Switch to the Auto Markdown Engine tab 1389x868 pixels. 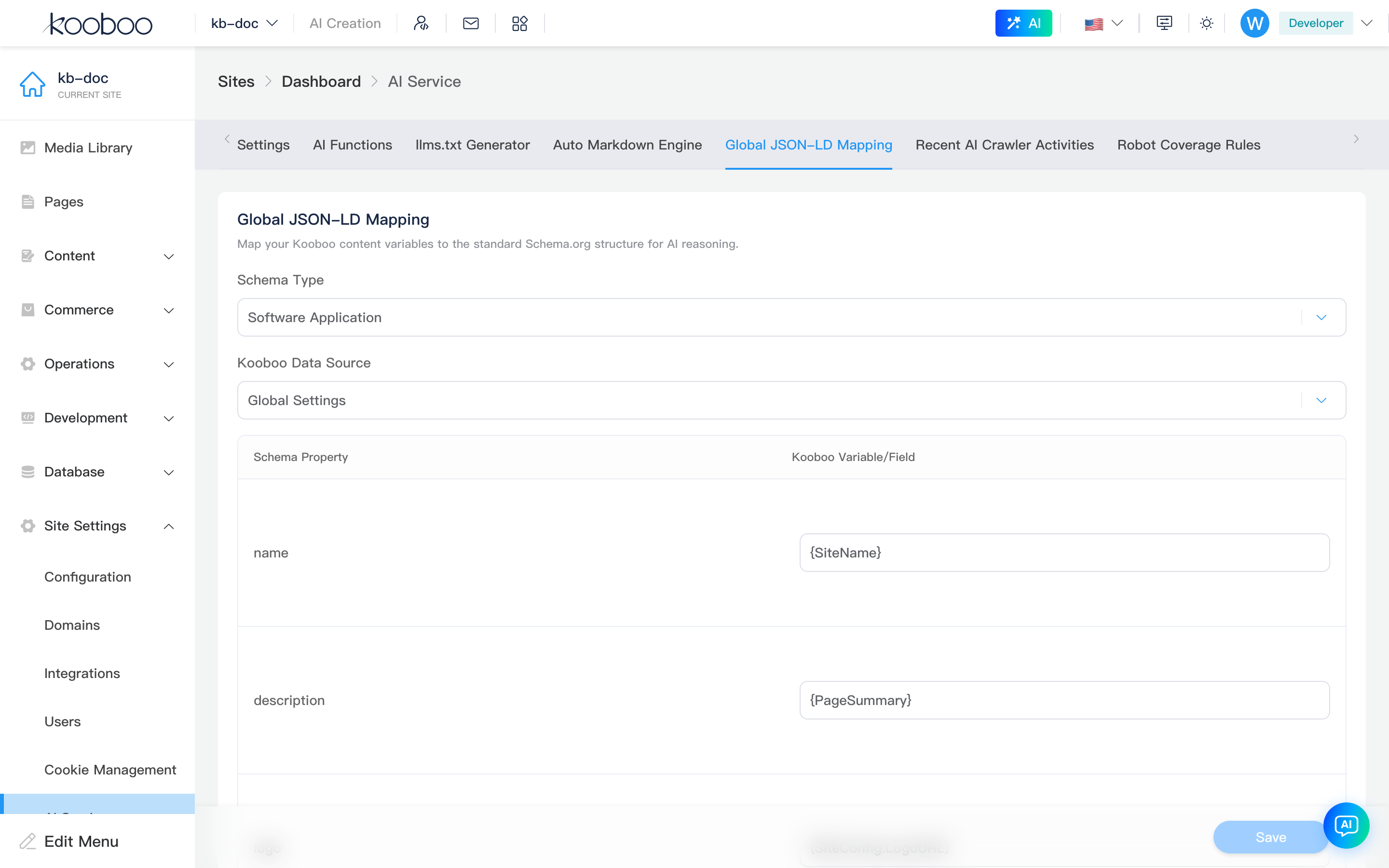point(627,145)
